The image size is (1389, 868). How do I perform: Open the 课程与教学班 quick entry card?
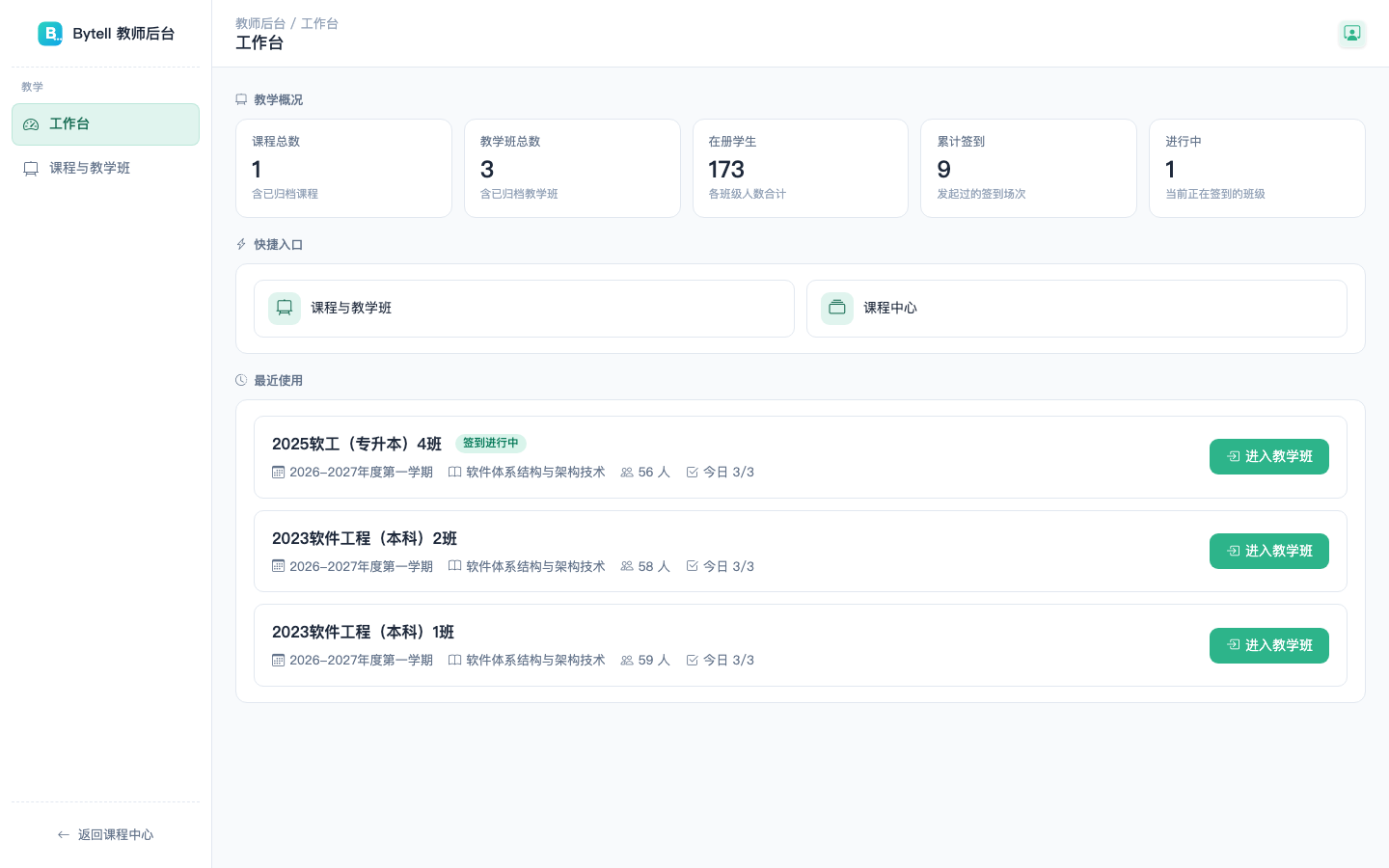pos(524,309)
